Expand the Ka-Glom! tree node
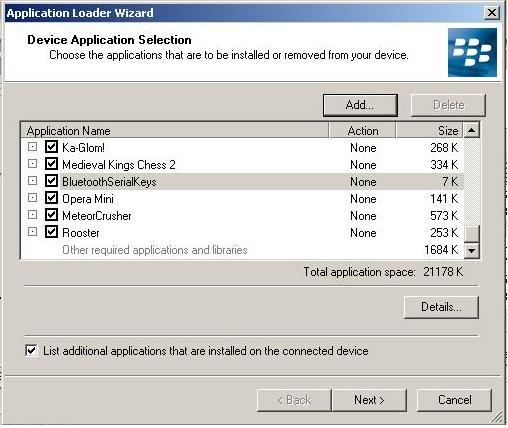 click(32, 147)
